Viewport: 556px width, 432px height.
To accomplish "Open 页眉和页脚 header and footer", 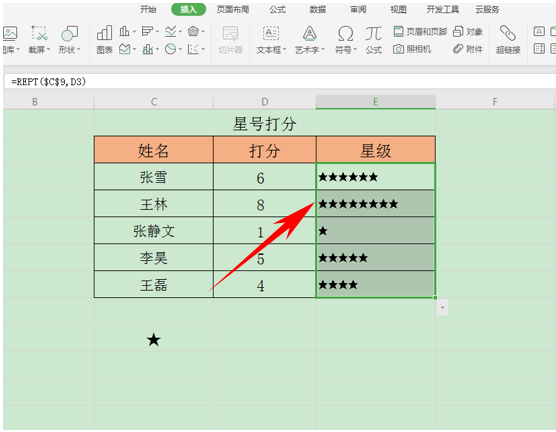I will pos(420,32).
